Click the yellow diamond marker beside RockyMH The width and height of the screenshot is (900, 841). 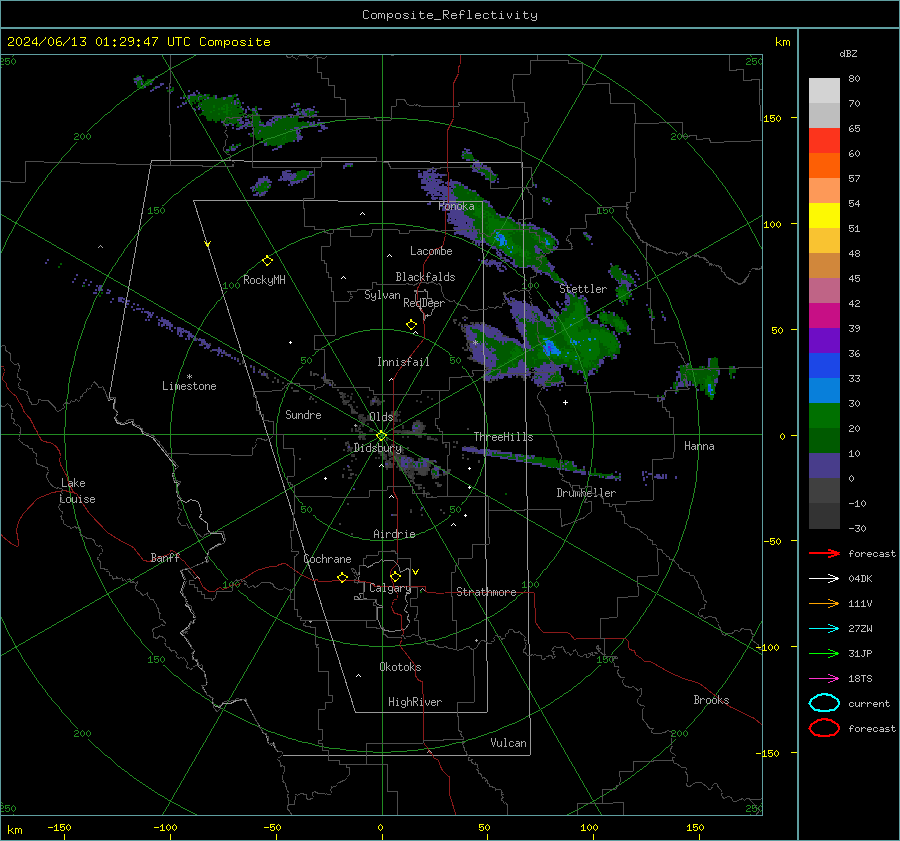pyautogui.click(x=267, y=261)
